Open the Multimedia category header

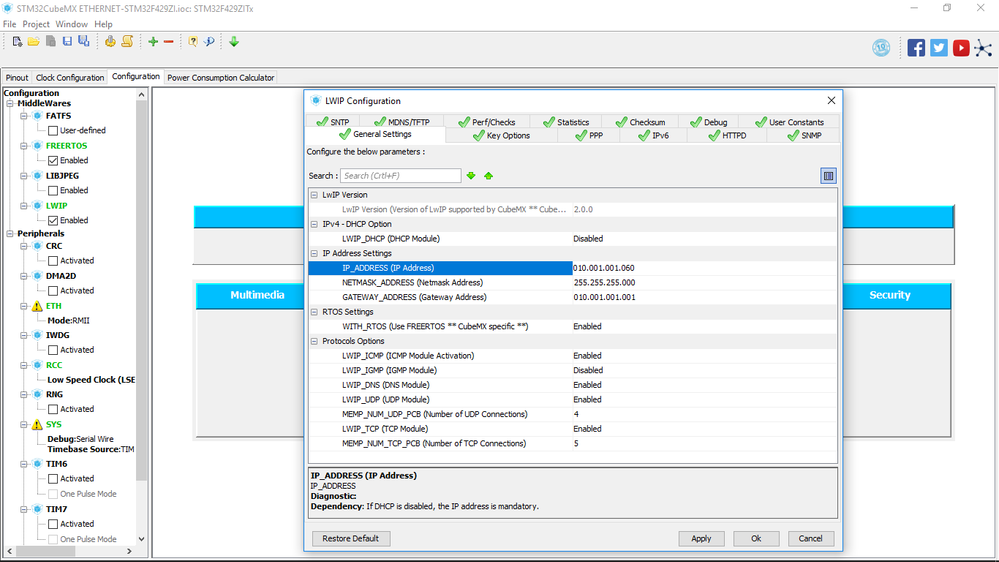[257, 295]
